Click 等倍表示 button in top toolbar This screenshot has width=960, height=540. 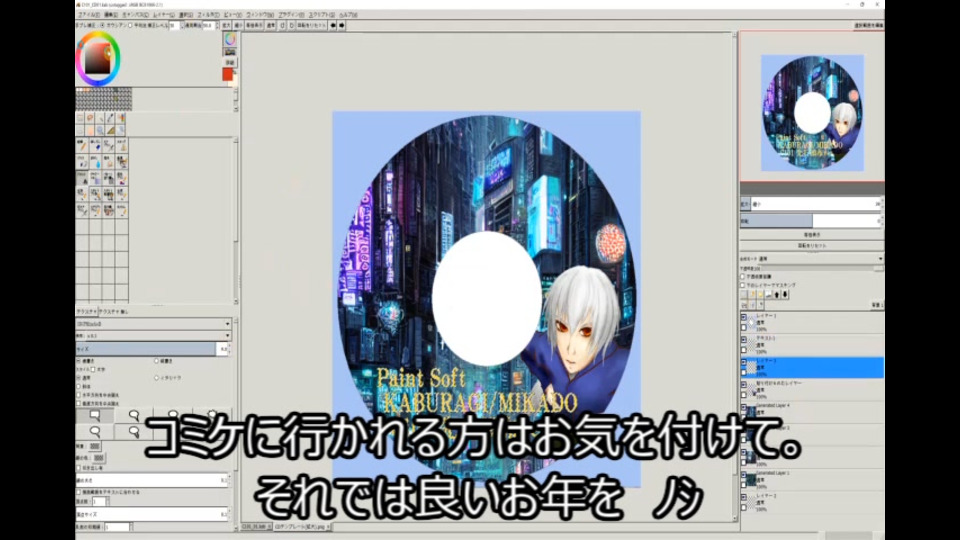point(254,26)
